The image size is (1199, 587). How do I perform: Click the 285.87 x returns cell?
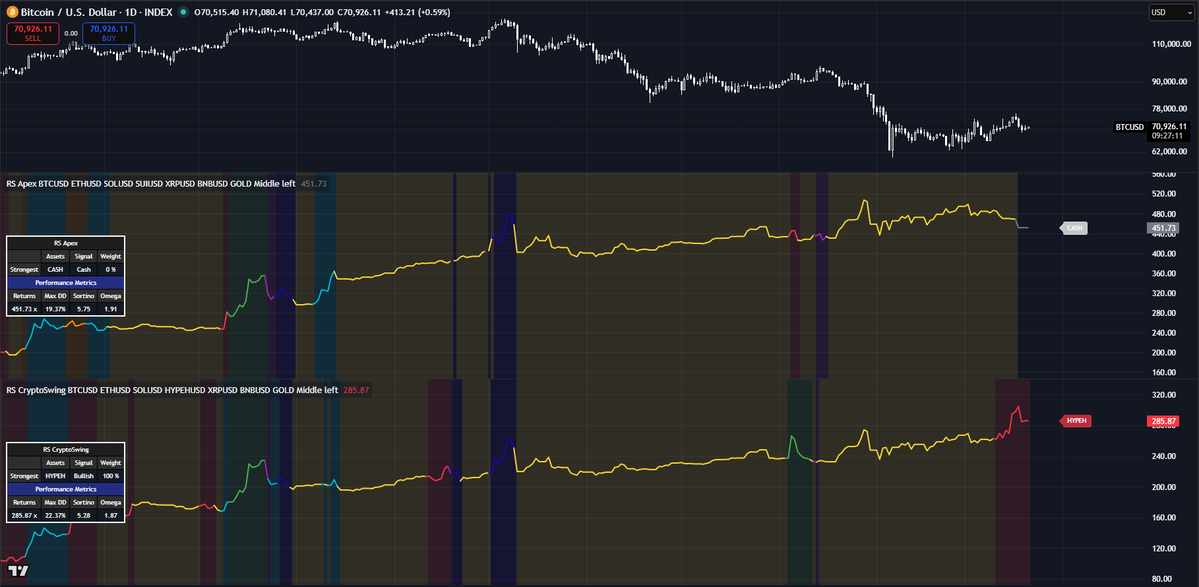click(24, 515)
